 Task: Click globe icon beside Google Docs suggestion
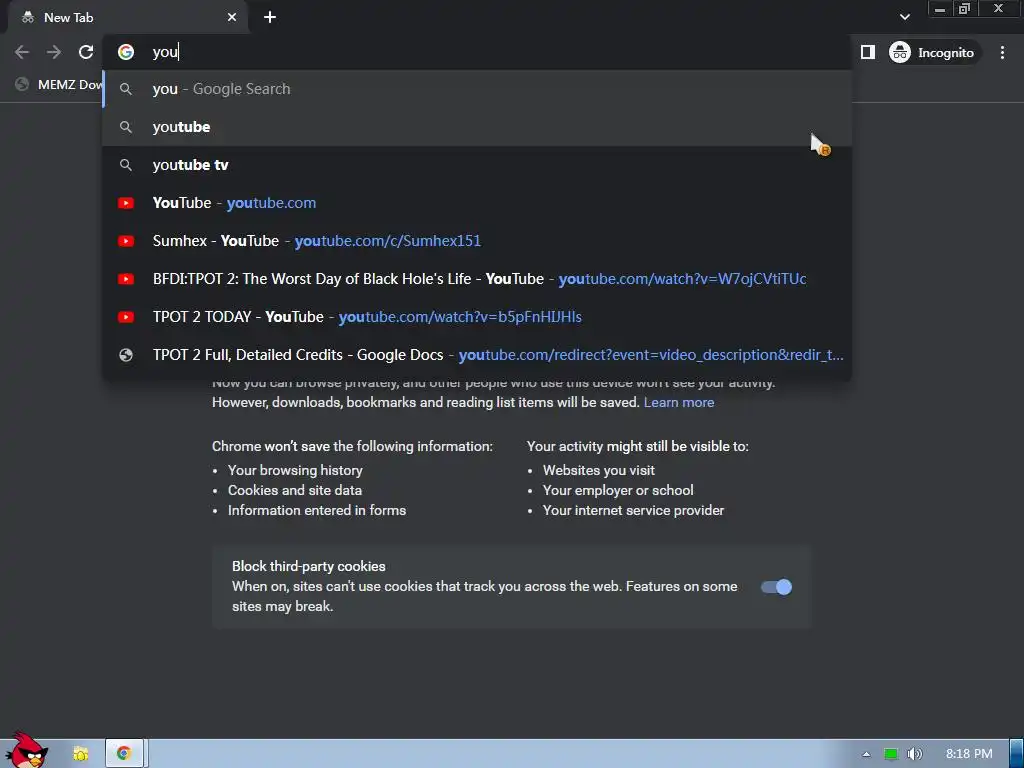(x=126, y=355)
